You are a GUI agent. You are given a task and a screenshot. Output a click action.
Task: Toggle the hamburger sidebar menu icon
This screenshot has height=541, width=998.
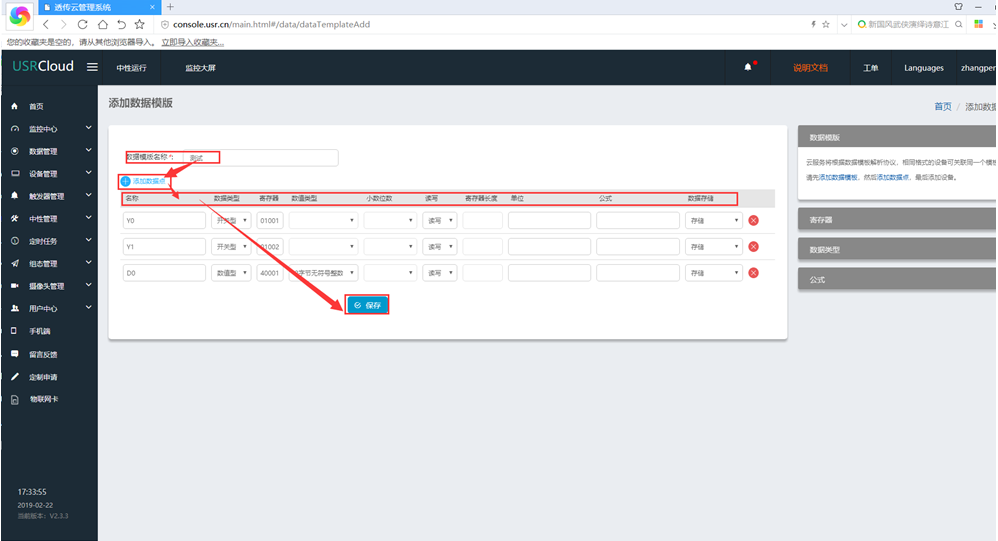click(92, 67)
